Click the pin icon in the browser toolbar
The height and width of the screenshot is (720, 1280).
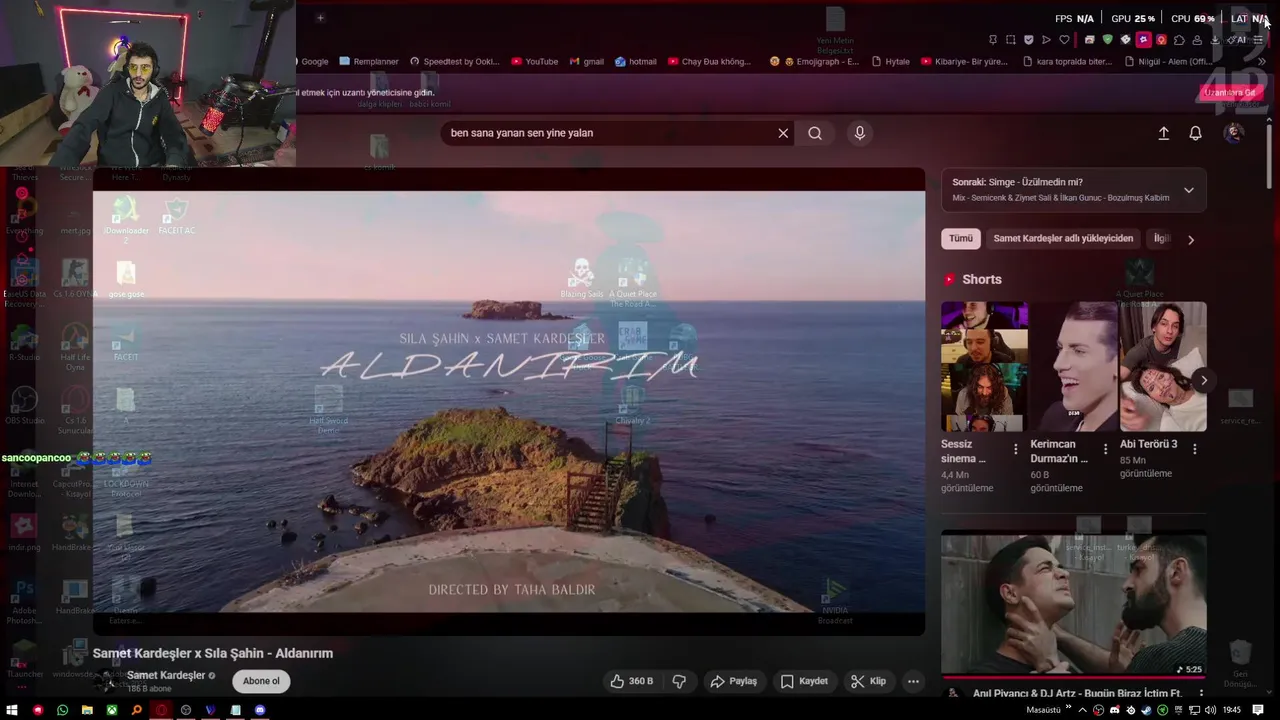coord(992,40)
